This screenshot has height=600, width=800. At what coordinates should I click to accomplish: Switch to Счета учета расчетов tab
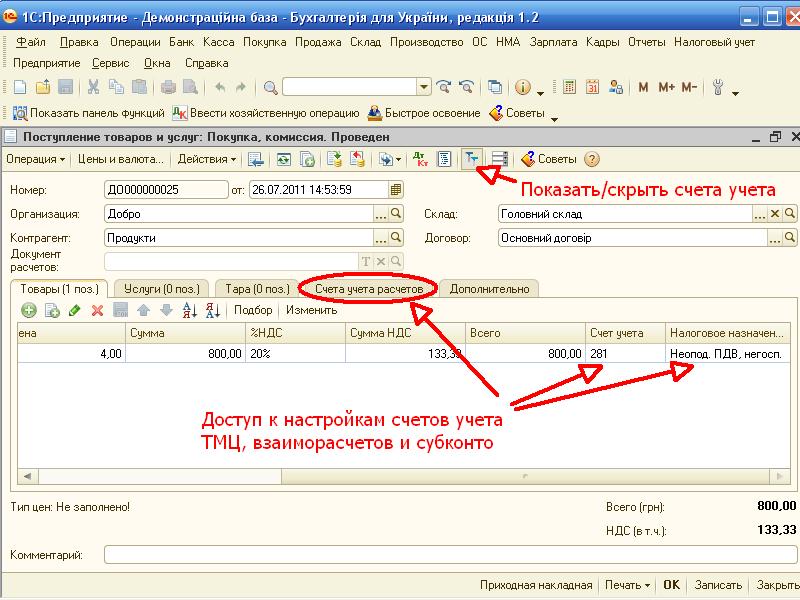[369, 289]
